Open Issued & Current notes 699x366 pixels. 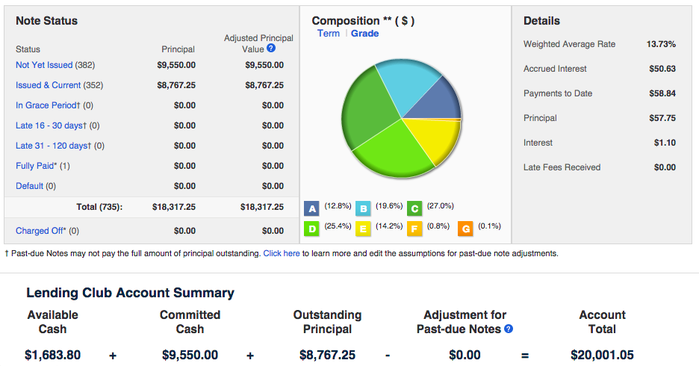[48, 85]
